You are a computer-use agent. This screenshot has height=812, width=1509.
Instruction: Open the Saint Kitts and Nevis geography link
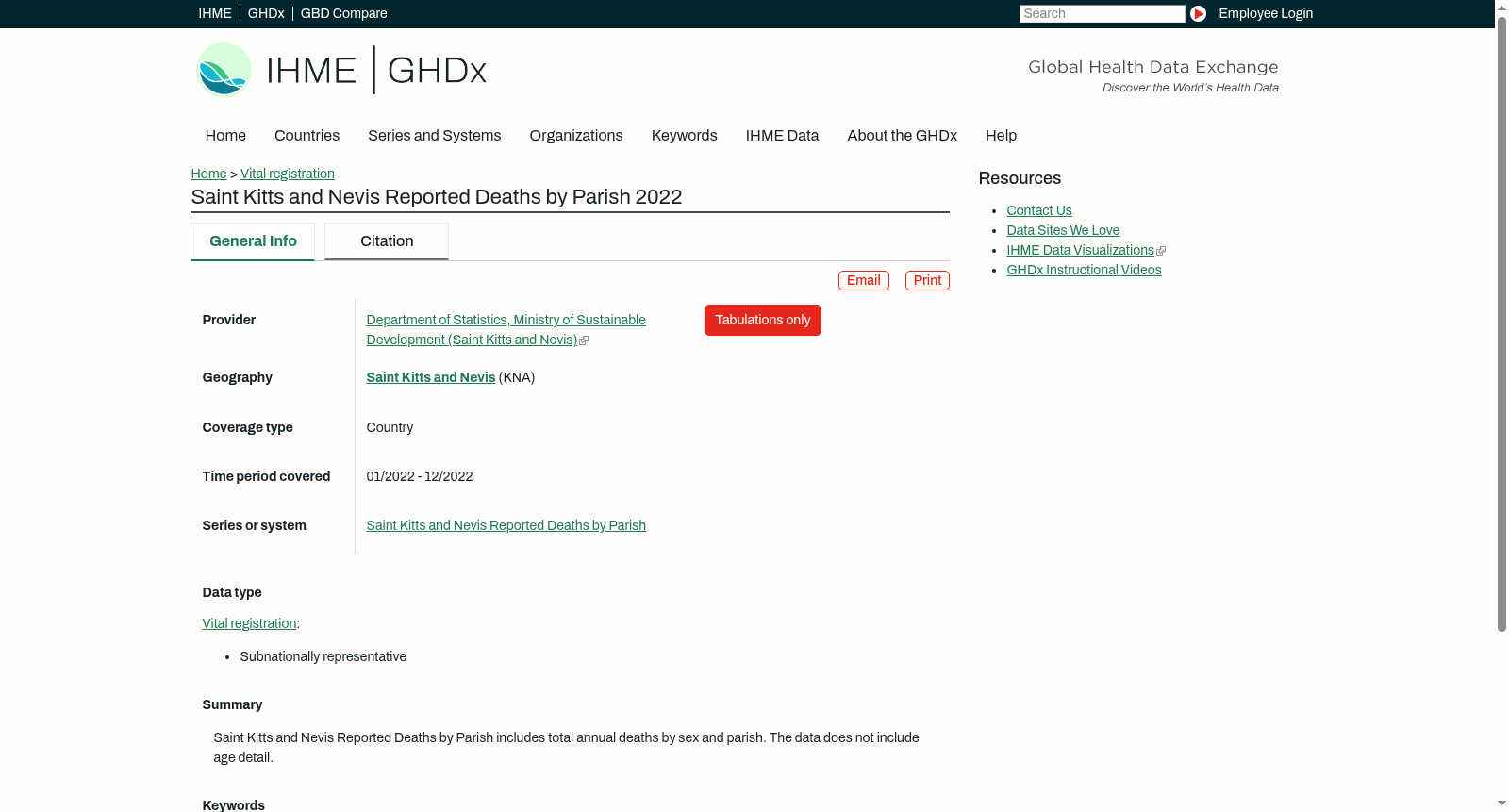431,377
